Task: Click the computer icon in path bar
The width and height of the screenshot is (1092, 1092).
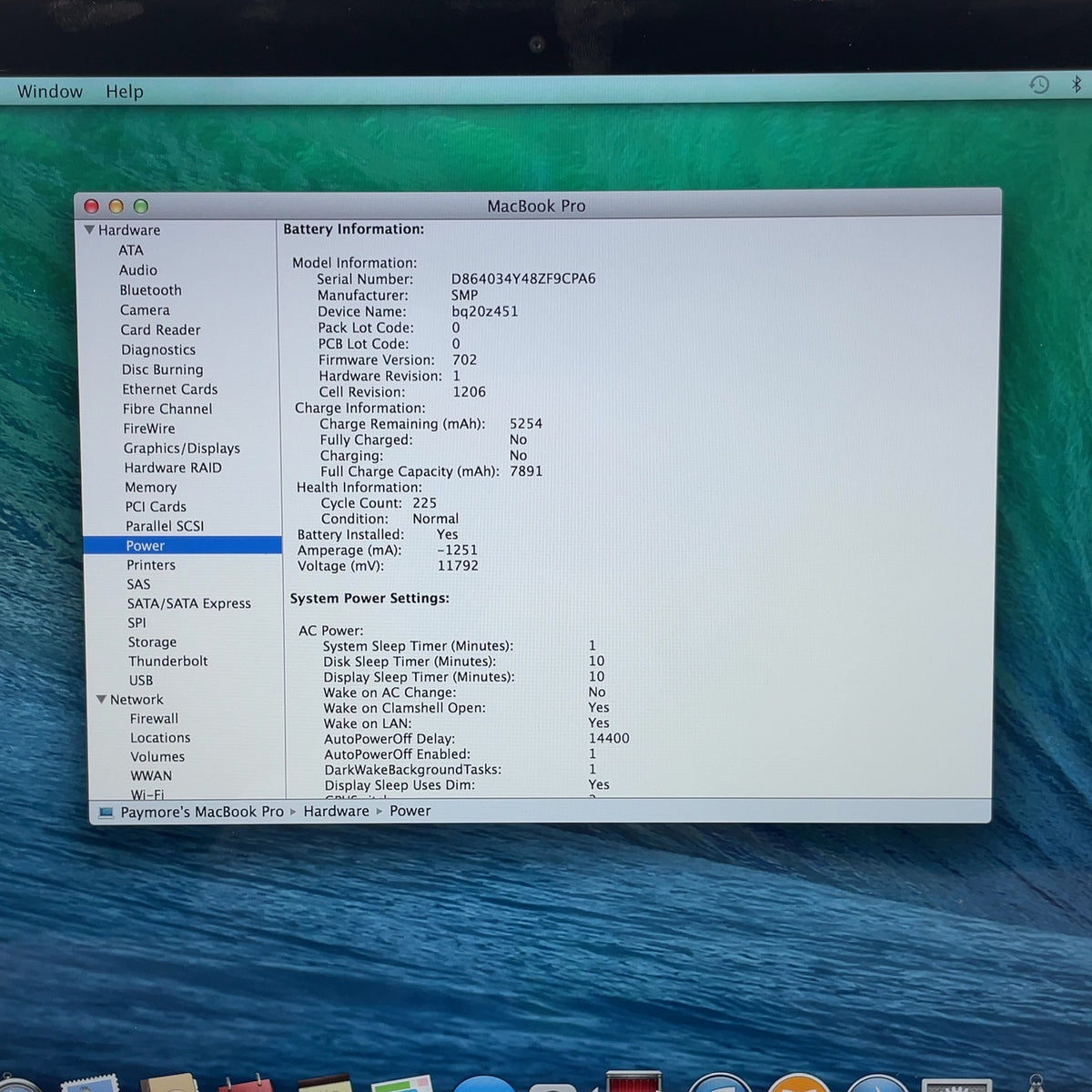Action: (x=106, y=812)
